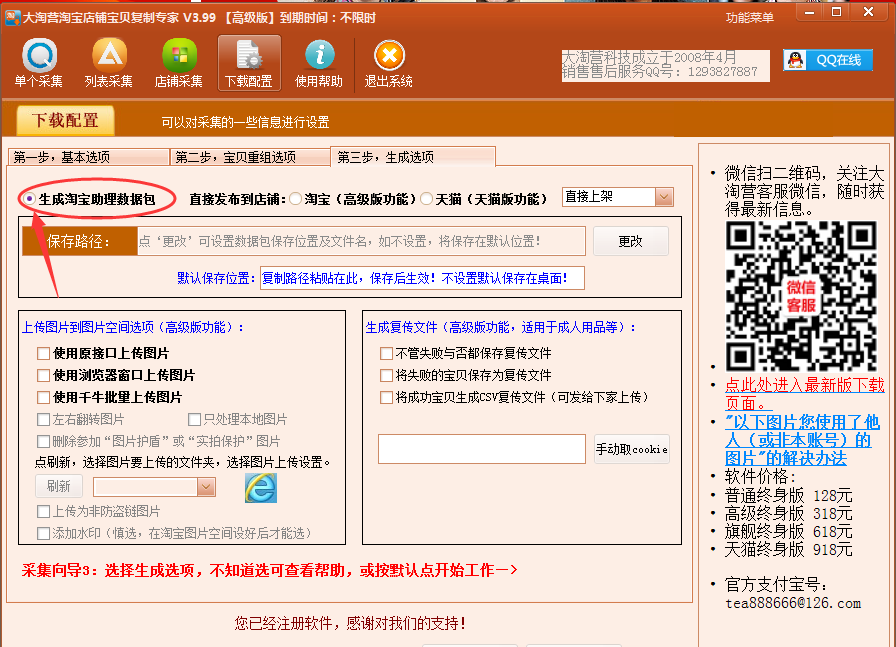The image size is (896, 647).
Task: Enable 使用千牛批量上传图片 checkbox
Action: tap(43, 397)
